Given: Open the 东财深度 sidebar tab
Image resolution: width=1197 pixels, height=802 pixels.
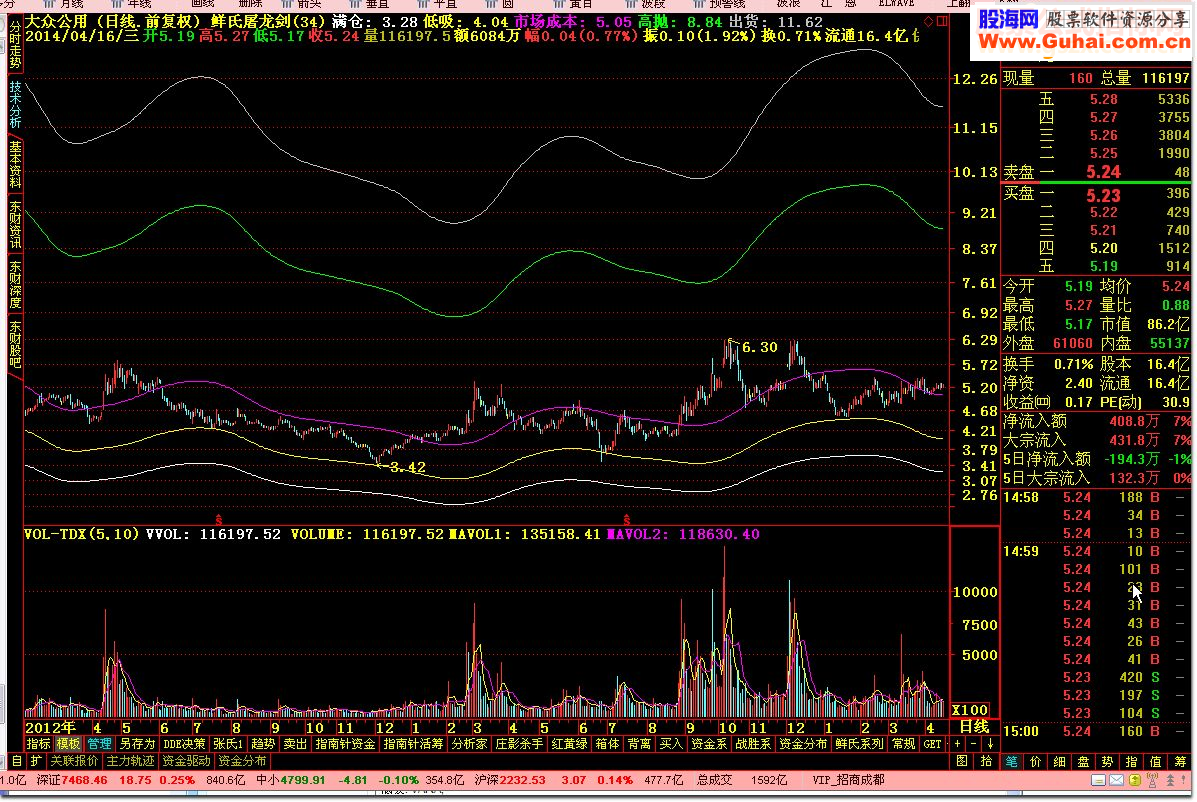Looking at the screenshot, I should tap(15, 285).
